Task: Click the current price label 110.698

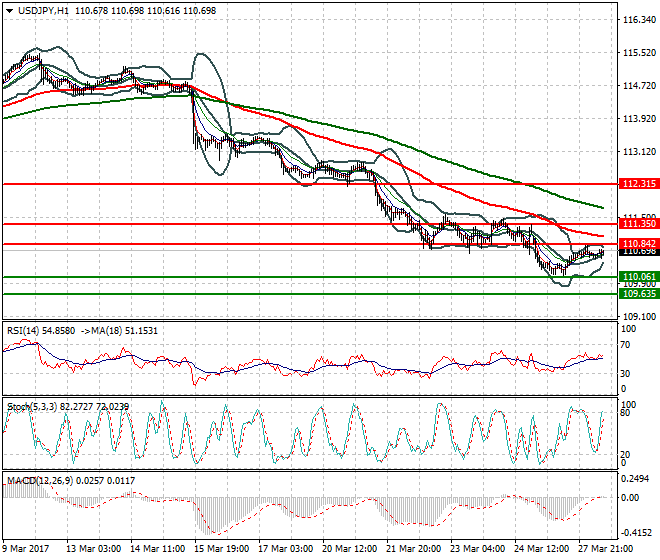Action: point(639,251)
